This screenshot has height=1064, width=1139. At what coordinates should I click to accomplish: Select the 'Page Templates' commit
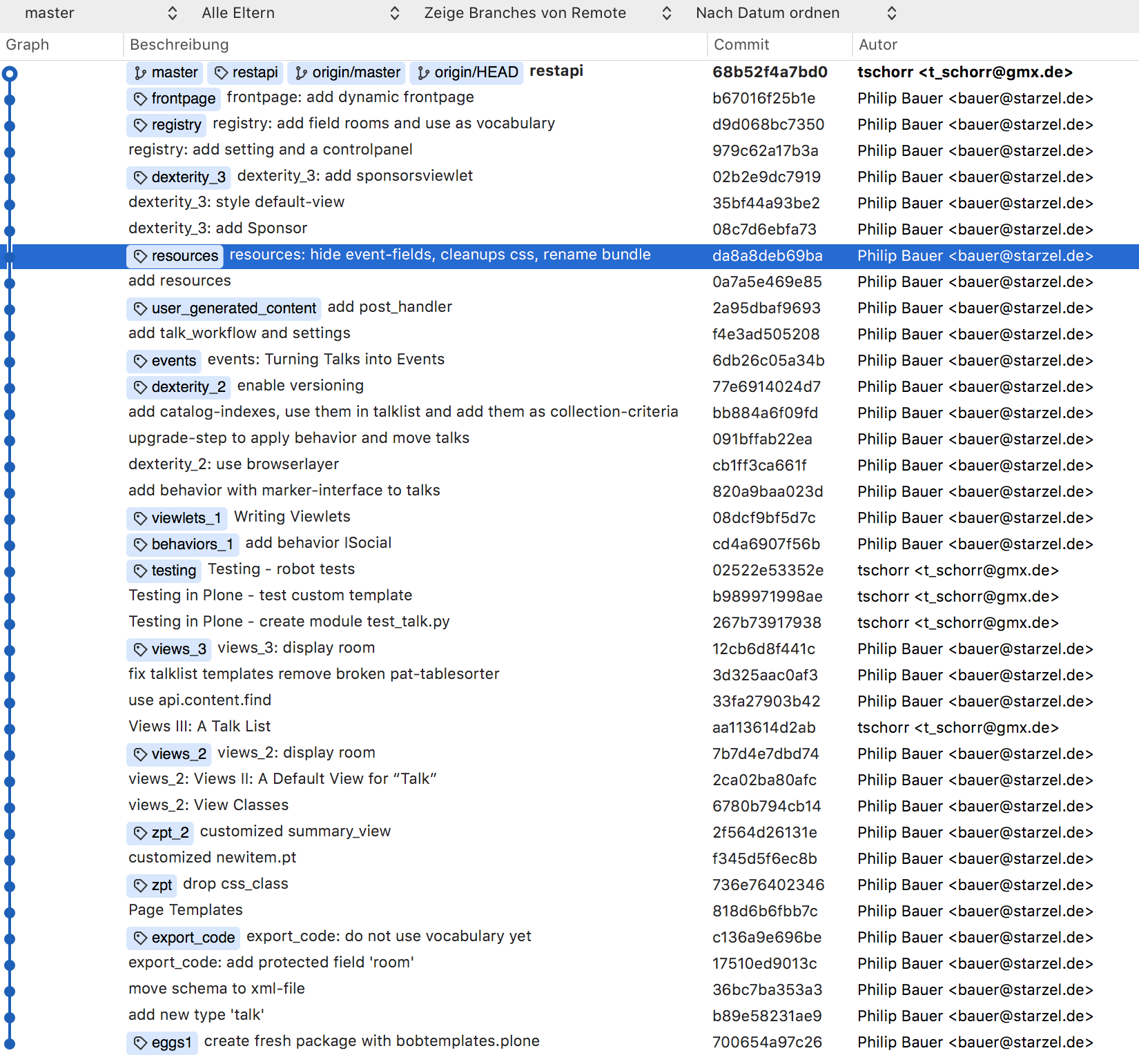pyautogui.click(x=185, y=910)
